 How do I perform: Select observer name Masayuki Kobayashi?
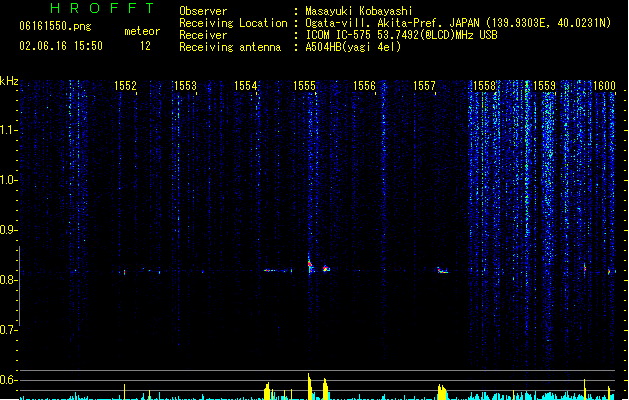(359, 11)
